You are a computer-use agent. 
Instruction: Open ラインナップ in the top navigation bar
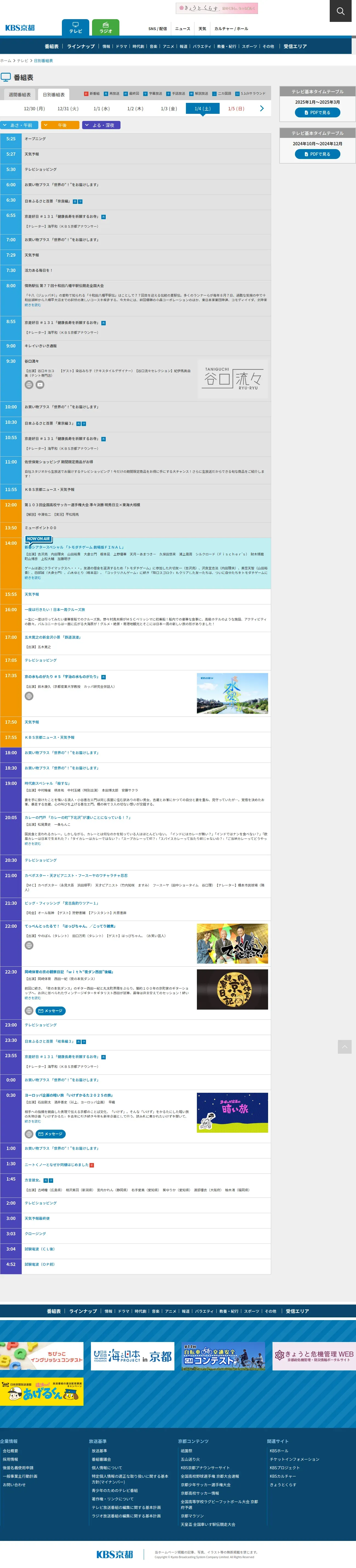(81, 46)
